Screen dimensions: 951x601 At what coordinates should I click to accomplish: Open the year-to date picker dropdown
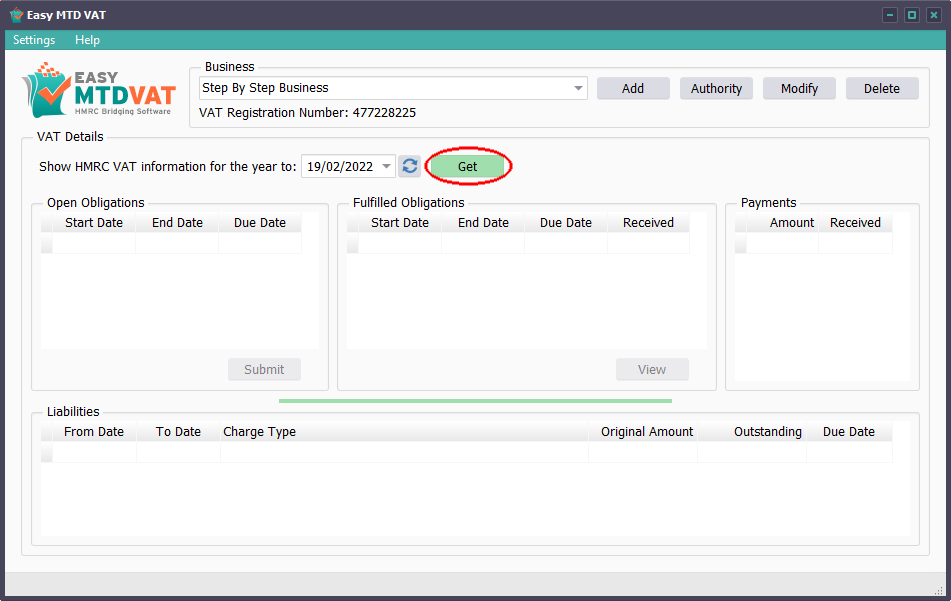tap(386, 166)
